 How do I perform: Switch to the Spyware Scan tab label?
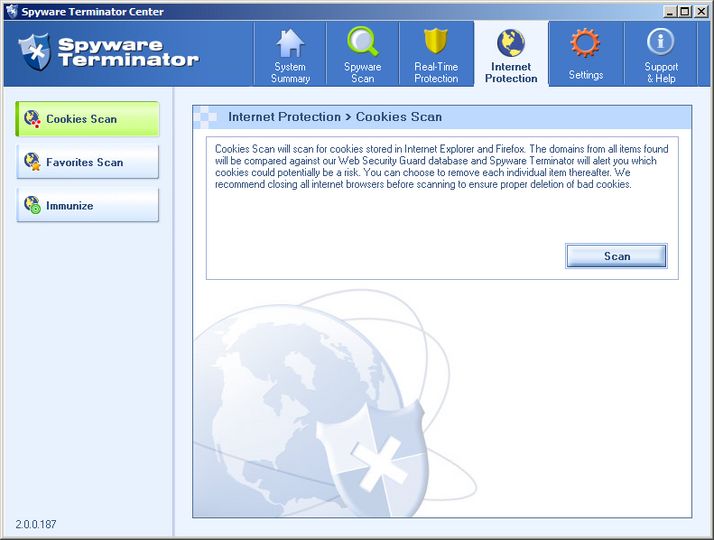tap(363, 73)
